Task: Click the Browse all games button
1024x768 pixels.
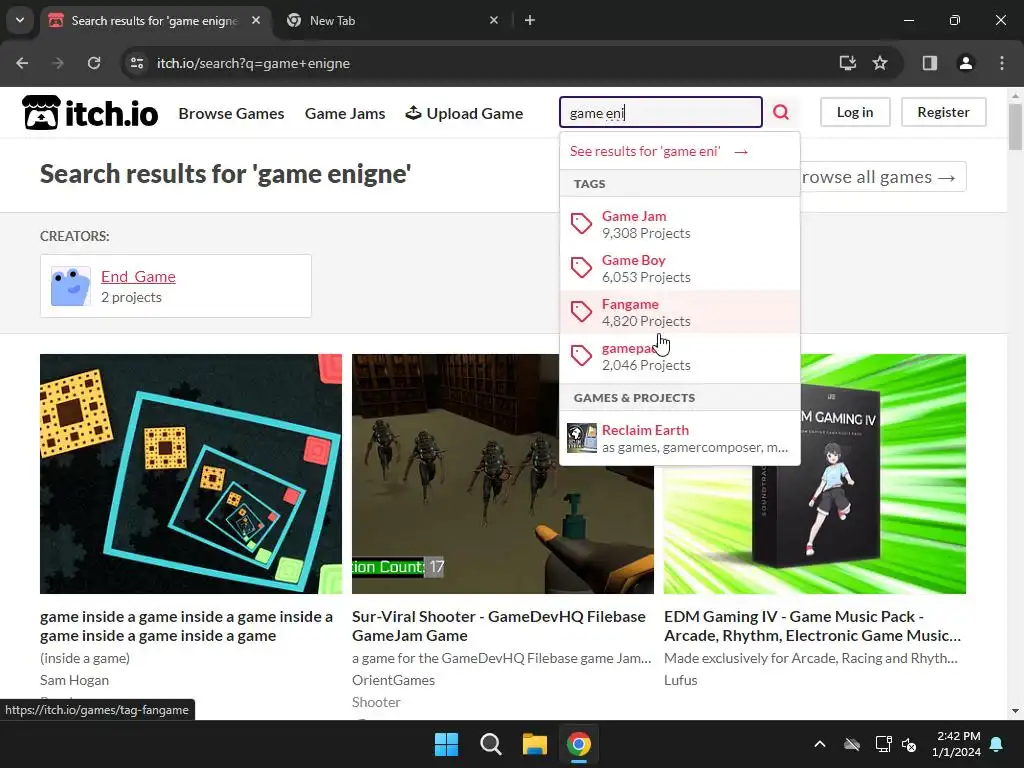Action: 882,176
